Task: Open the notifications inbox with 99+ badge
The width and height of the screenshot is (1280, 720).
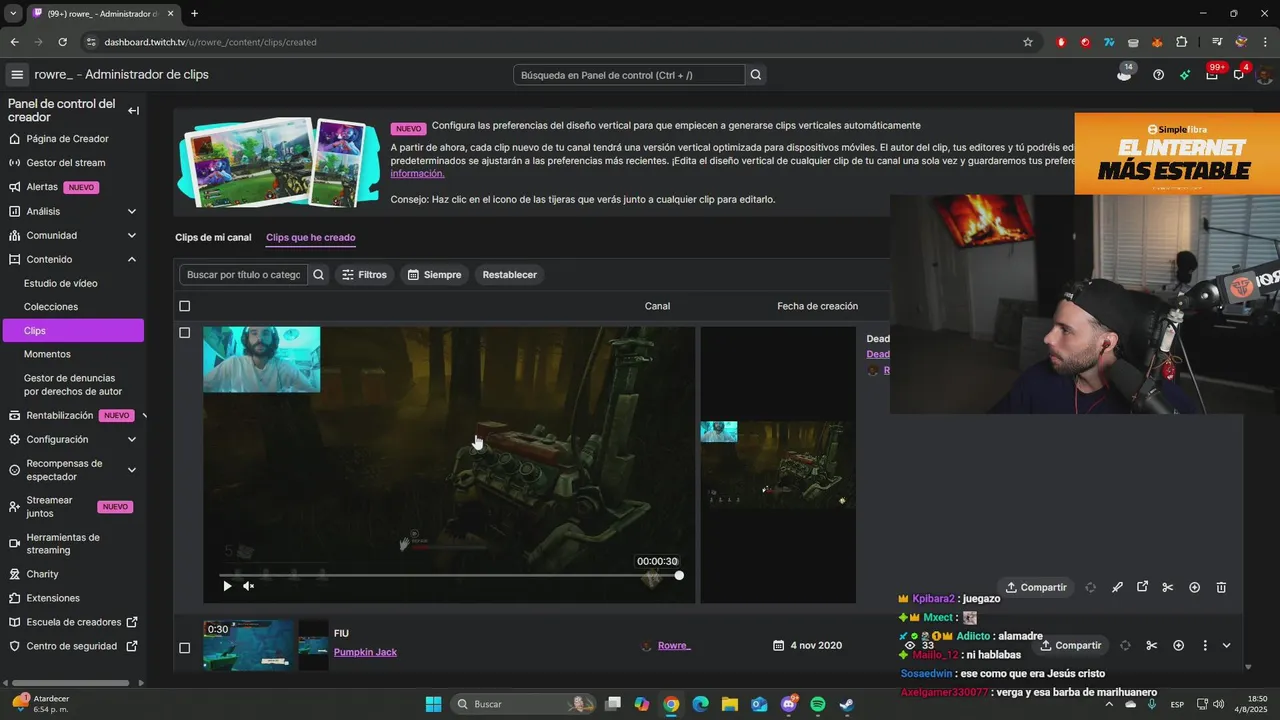Action: coord(1212,75)
